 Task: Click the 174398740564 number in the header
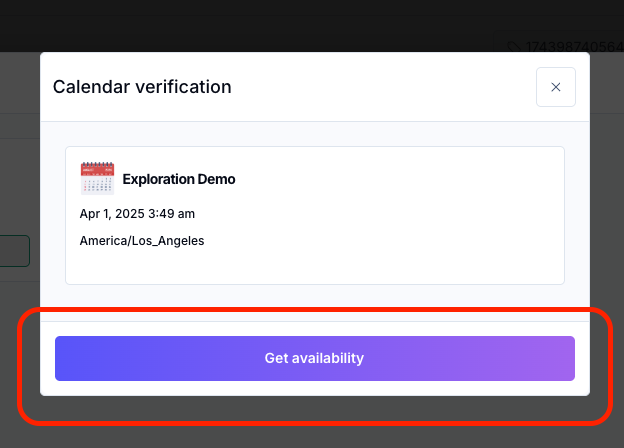coord(574,46)
